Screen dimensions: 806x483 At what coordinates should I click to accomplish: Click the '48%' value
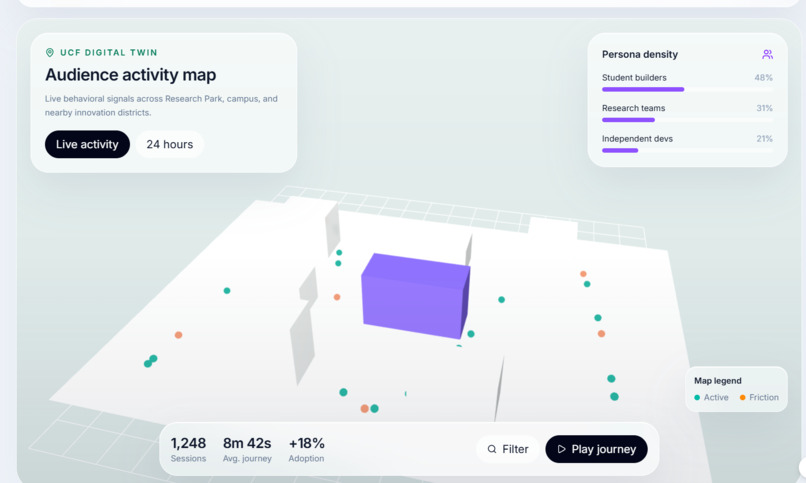763,78
